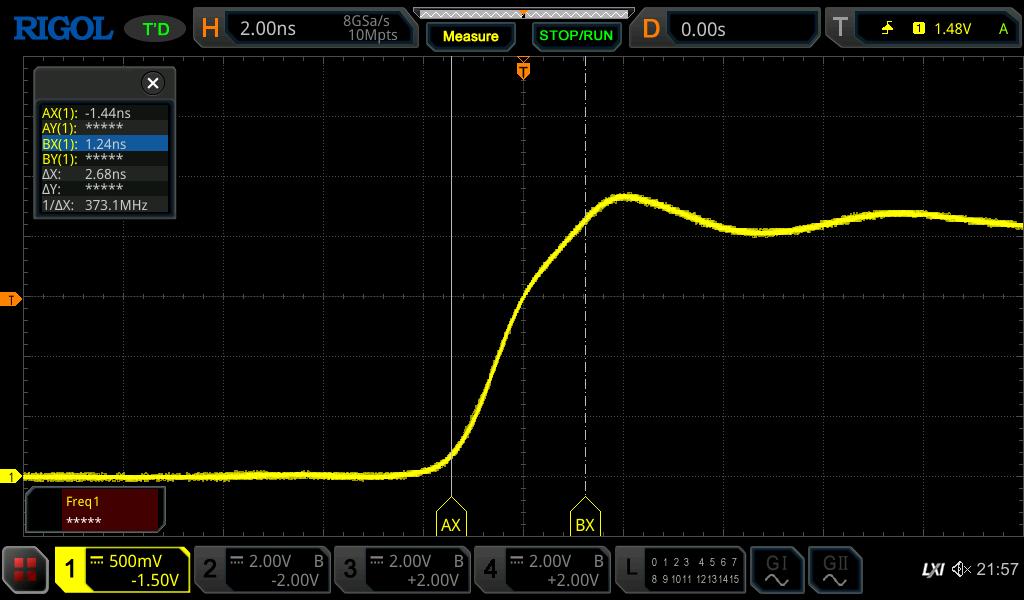Click the trigger source 1 badge

[x=919, y=28]
